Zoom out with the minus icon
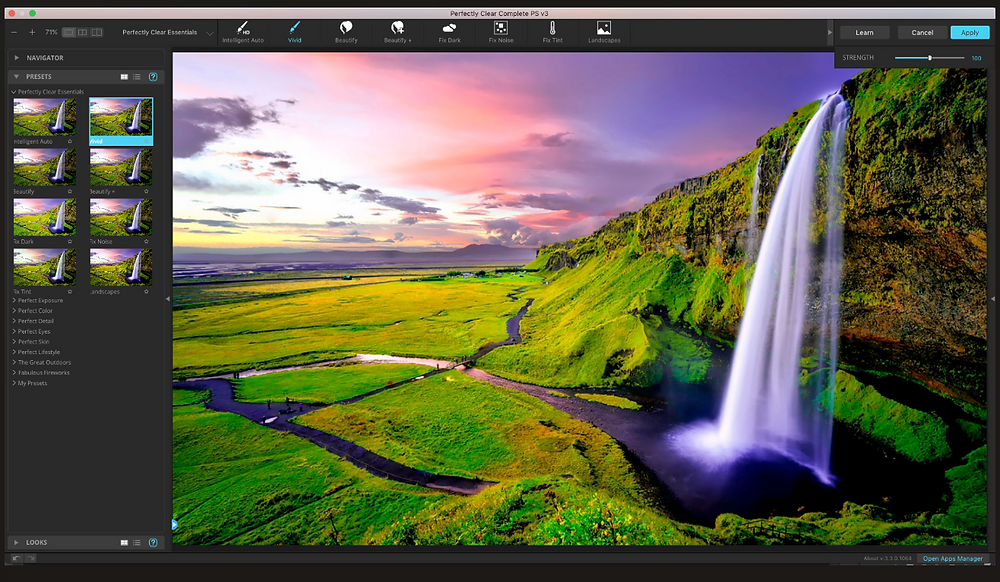The height and width of the screenshot is (582, 1000). [15, 32]
